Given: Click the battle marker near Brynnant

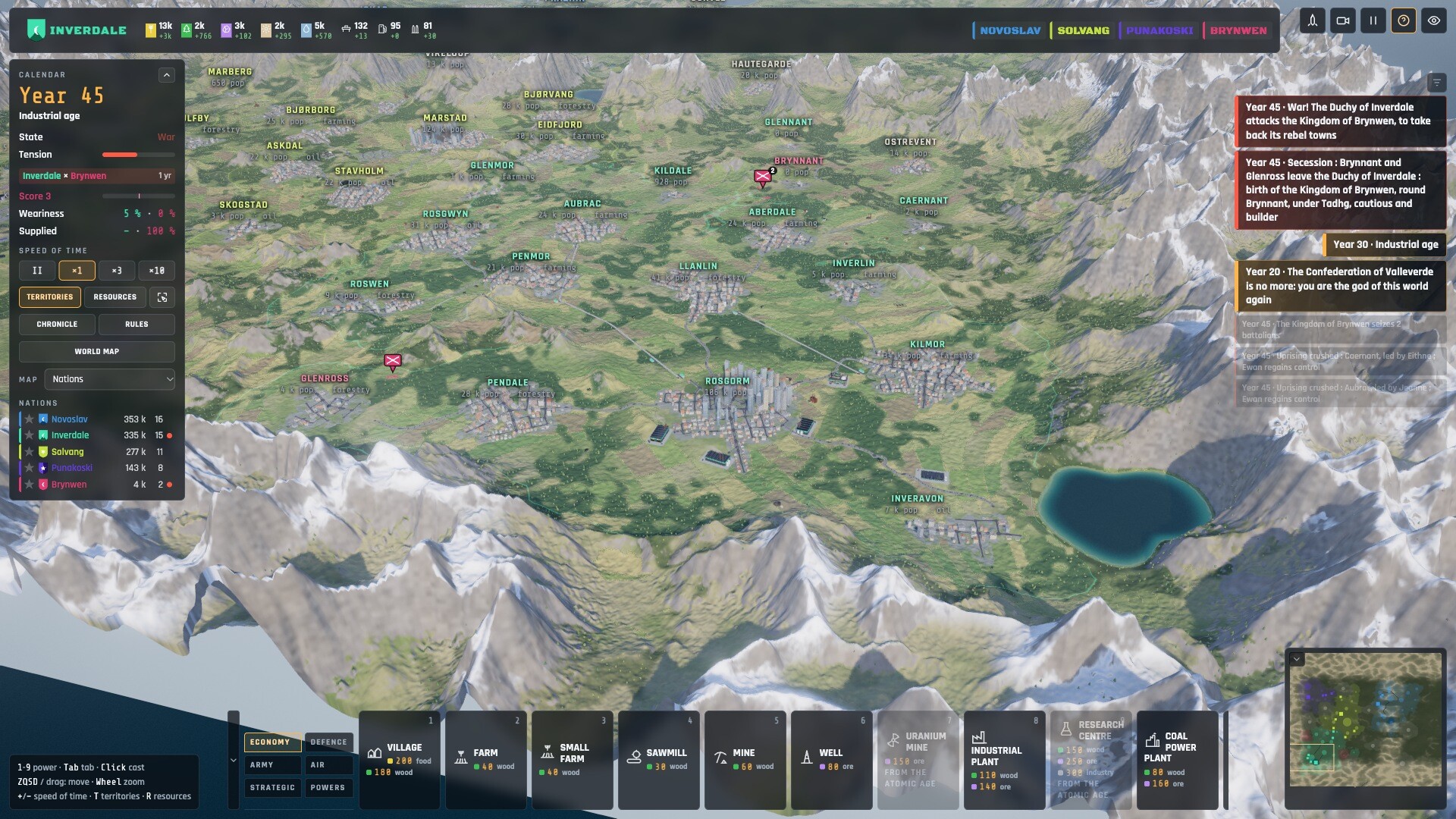Looking at the screenshot, I should 763,177.
